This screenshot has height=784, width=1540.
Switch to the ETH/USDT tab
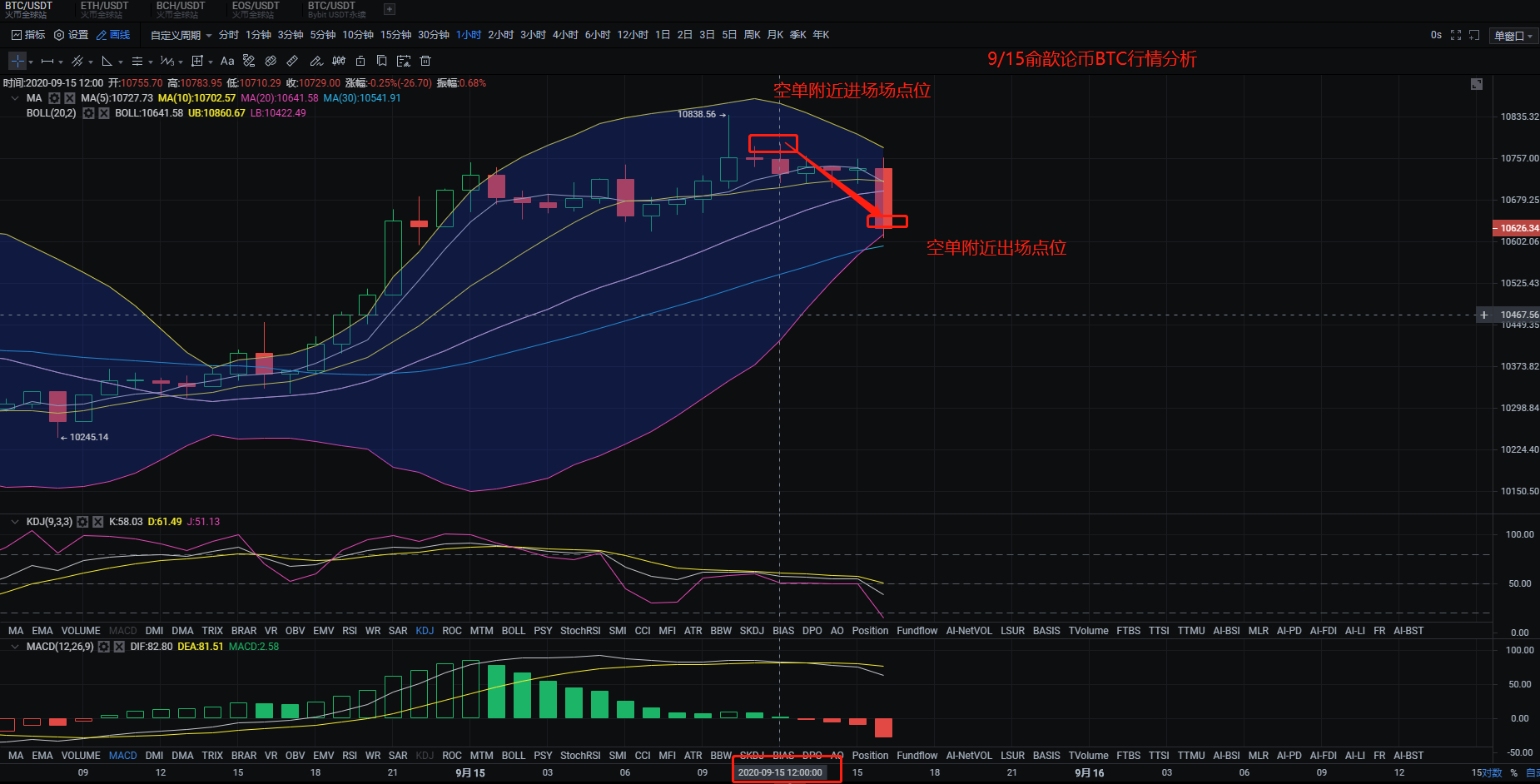(104, 9)
